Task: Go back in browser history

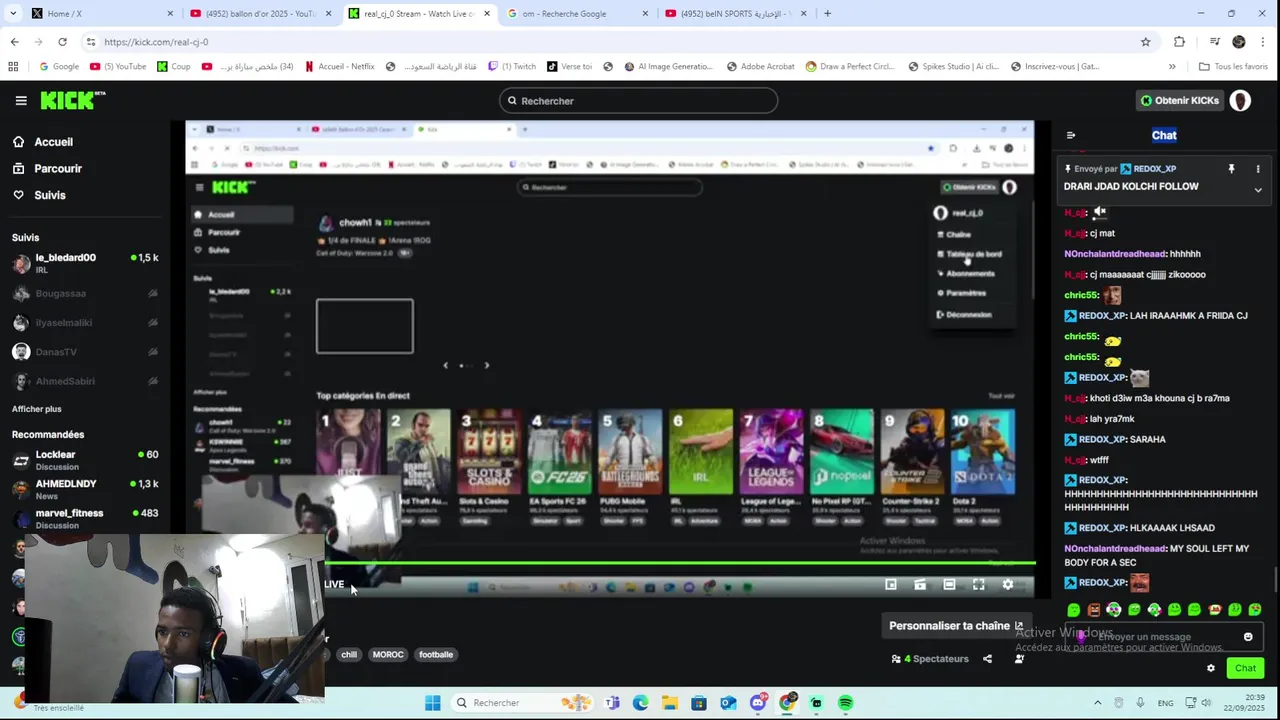Action: coord(14,42)
